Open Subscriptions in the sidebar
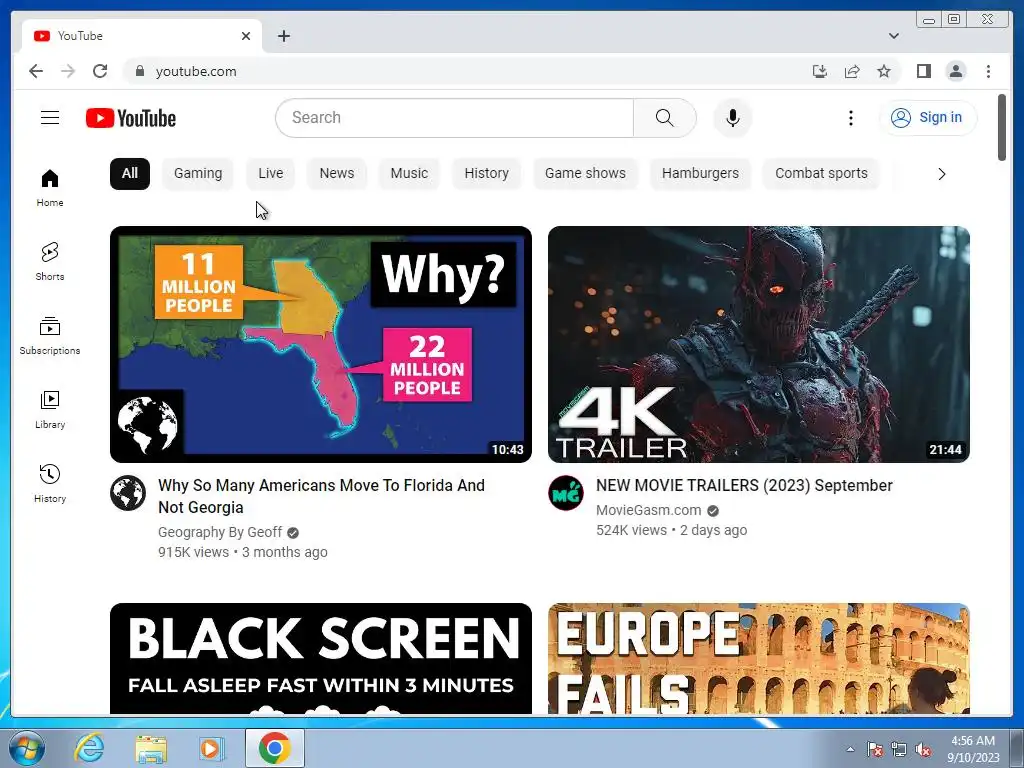 pyautogui.click(x=50, y=335)
